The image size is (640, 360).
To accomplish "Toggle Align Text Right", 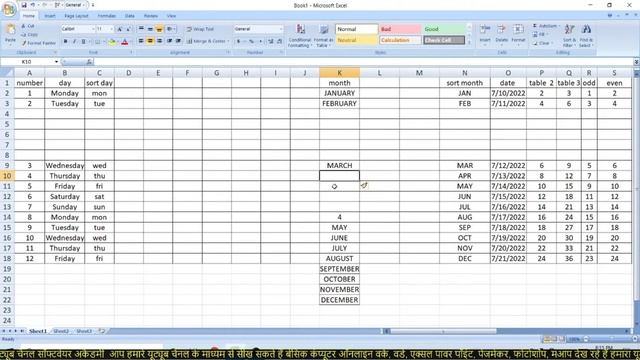I will point(159,41).
